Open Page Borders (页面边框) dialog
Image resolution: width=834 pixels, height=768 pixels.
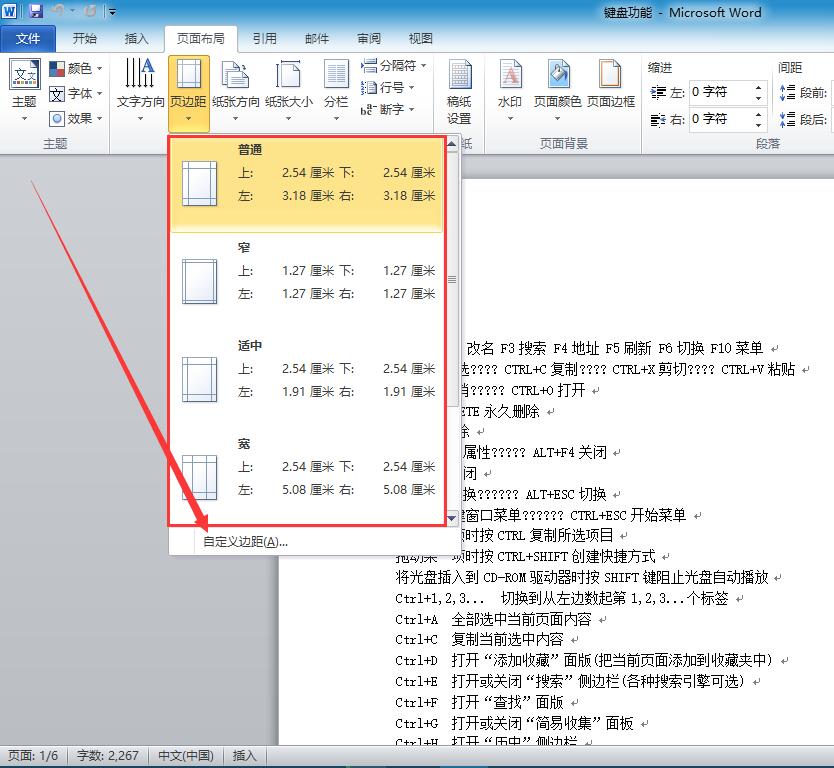point(611,84)
